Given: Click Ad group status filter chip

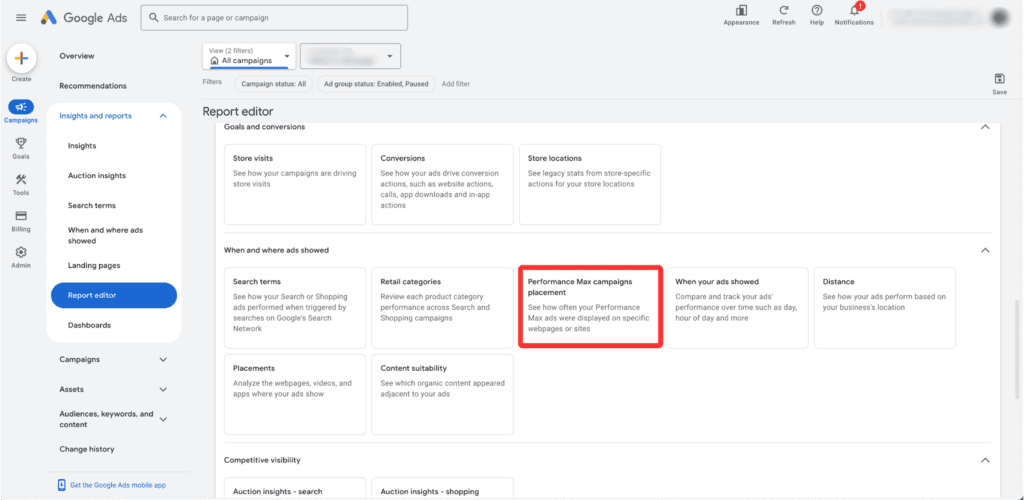Looking at the screenshot, I should (x=376, y=84).
